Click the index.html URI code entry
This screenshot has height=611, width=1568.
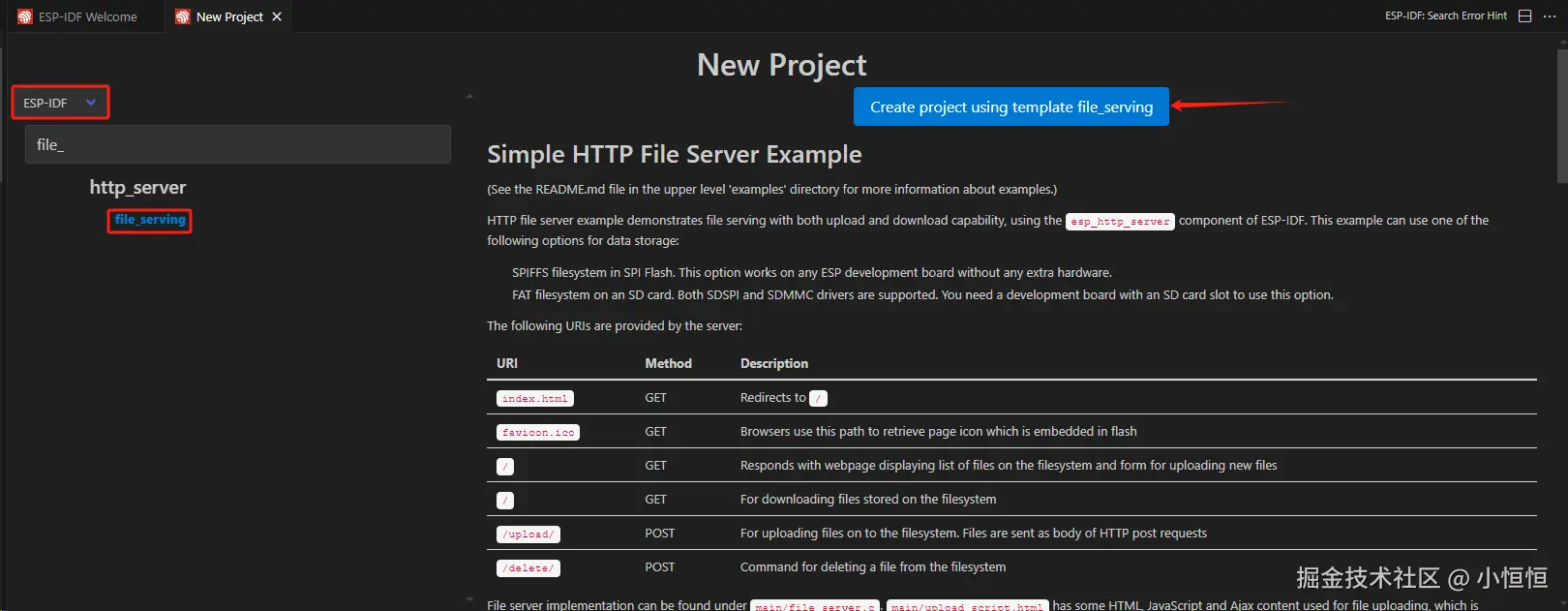point(534,399)
